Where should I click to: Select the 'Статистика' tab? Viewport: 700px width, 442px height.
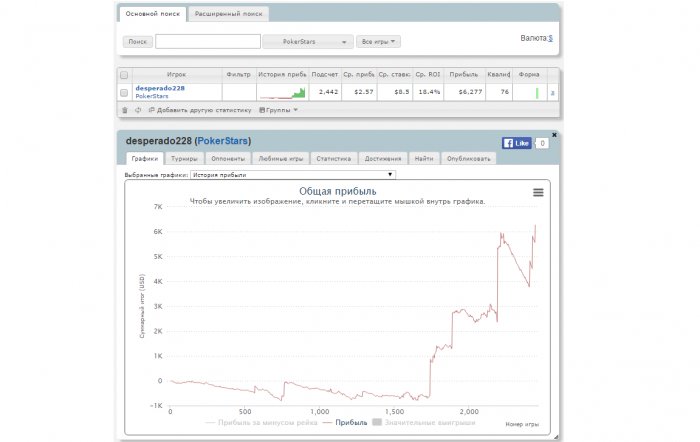coord(333,158)
